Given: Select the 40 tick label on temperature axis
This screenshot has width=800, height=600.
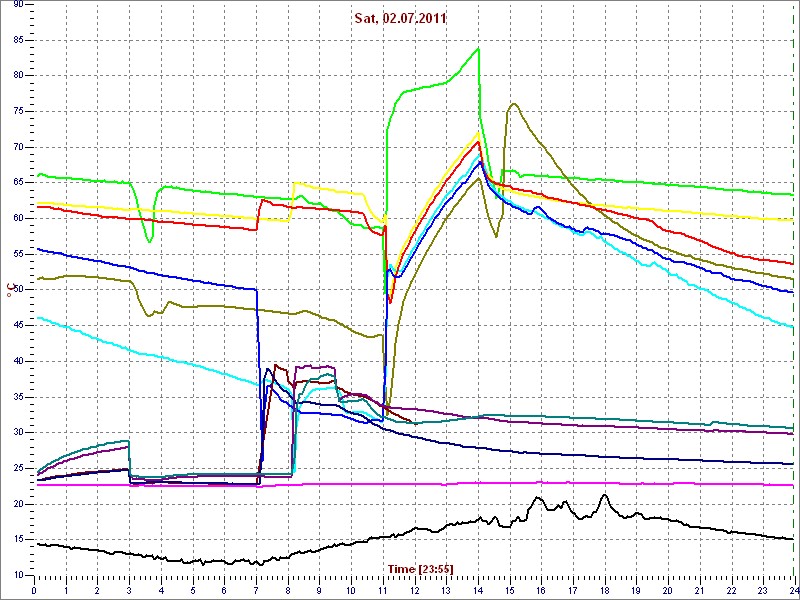Looking at the screenshot, I should [18, 361].
